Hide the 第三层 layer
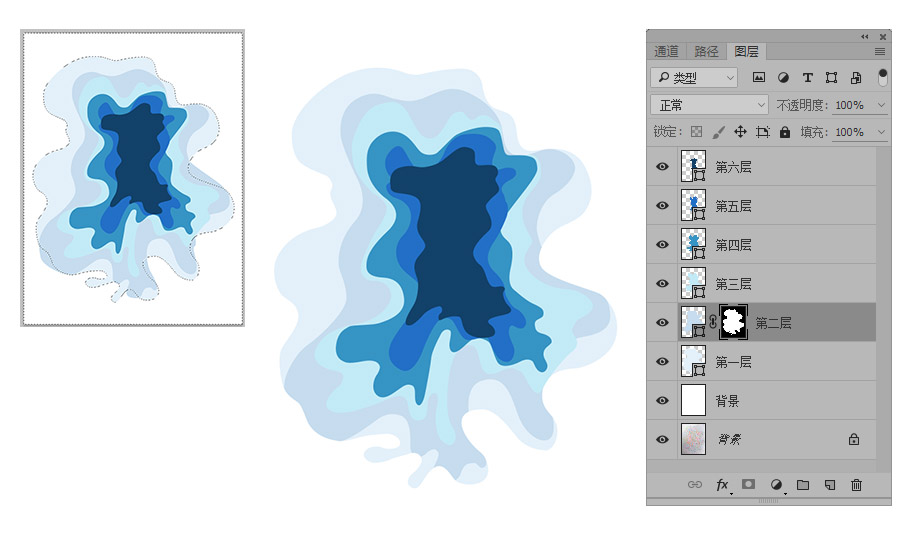Screen dimensions: 920x546 (662, 284)
